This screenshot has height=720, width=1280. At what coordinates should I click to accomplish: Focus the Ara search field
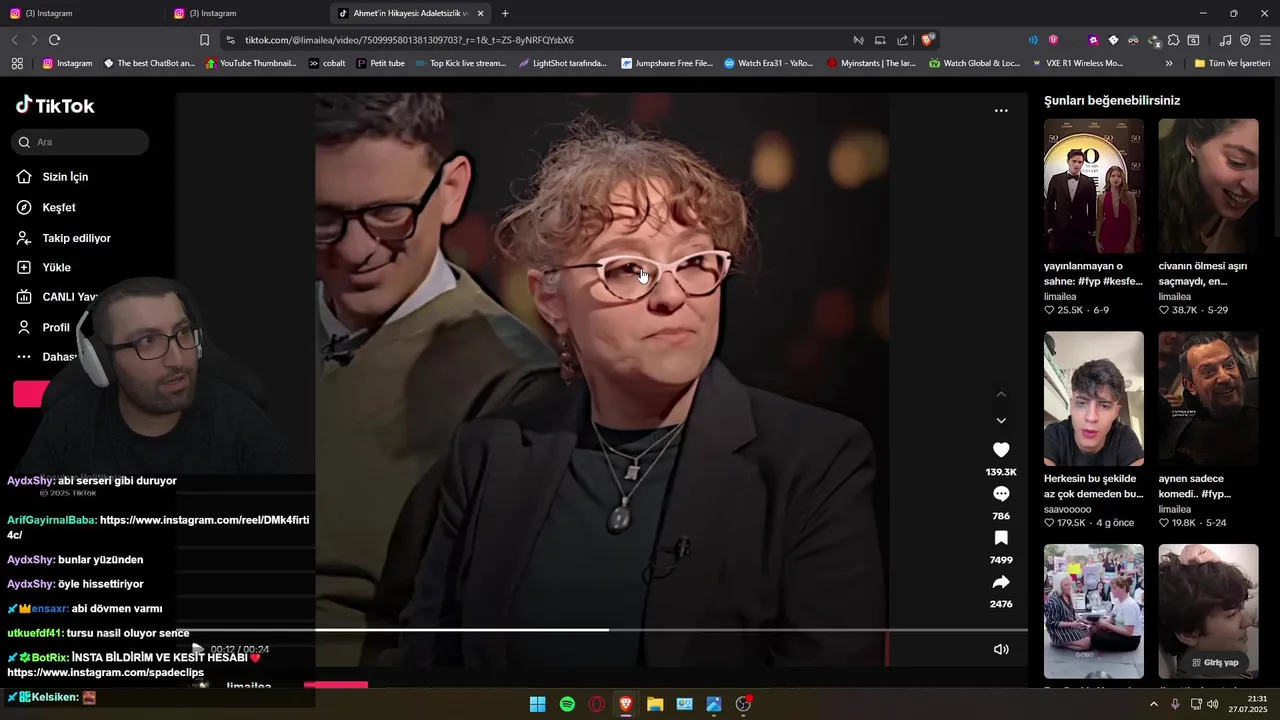click(81, 142)
